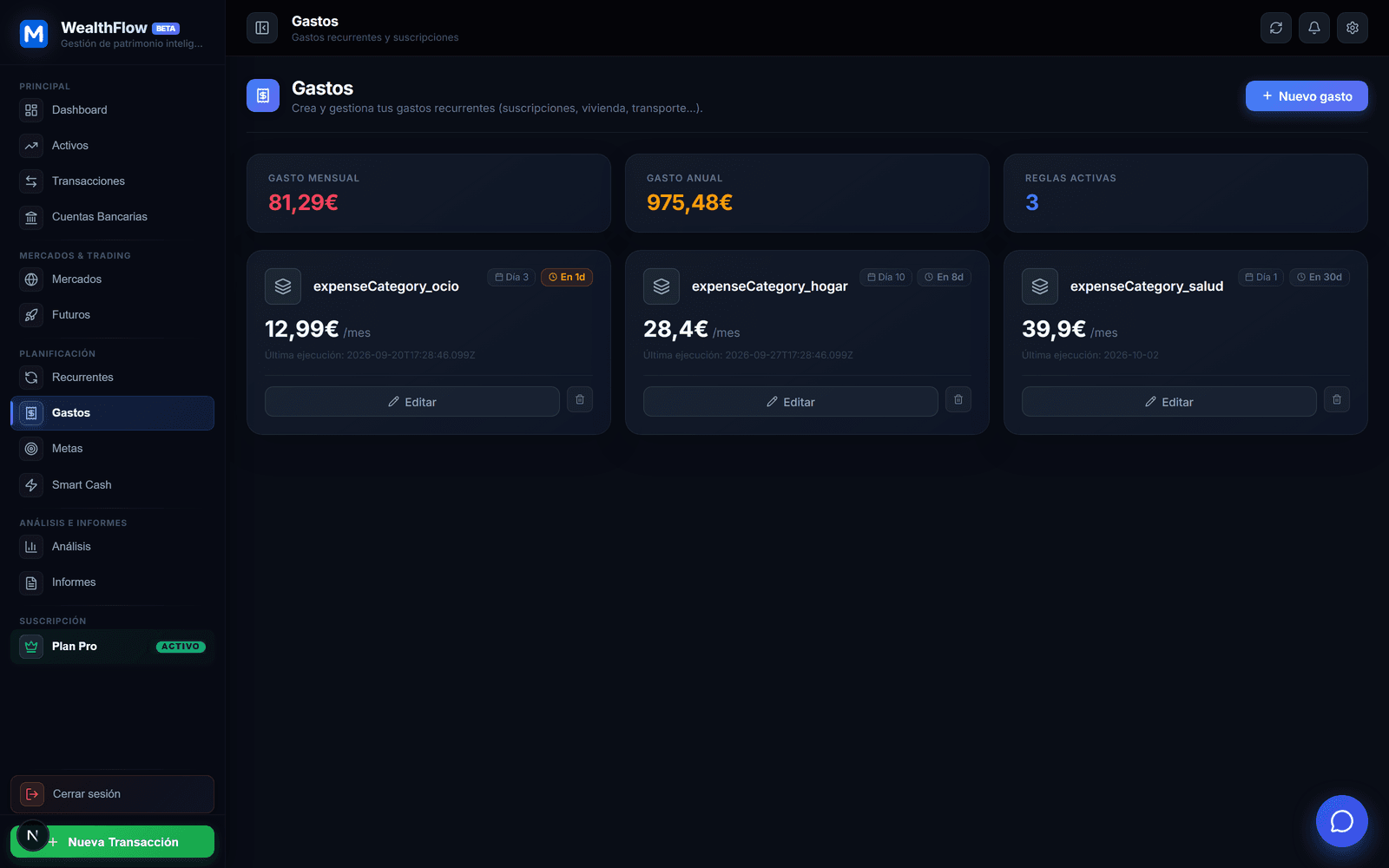Delete the expenseCategory_ocio expense
This screenshot has height=868, width=1389.
point(580,399)
